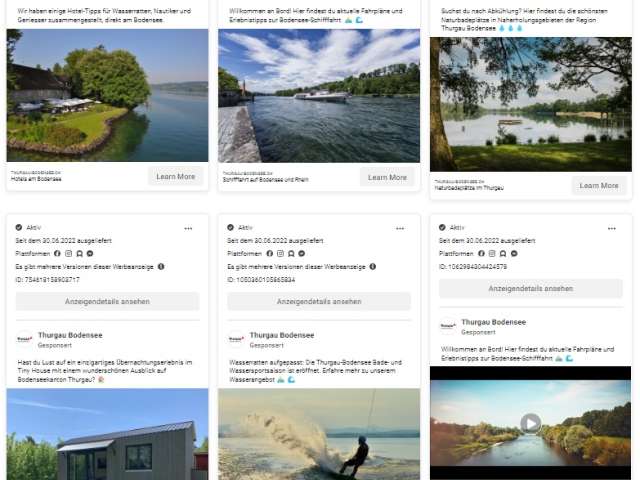The width and height of the screenshot is (640, 480).
Task: Click Learn More on Naturbadeplätze ad
Action: [599, 186]
